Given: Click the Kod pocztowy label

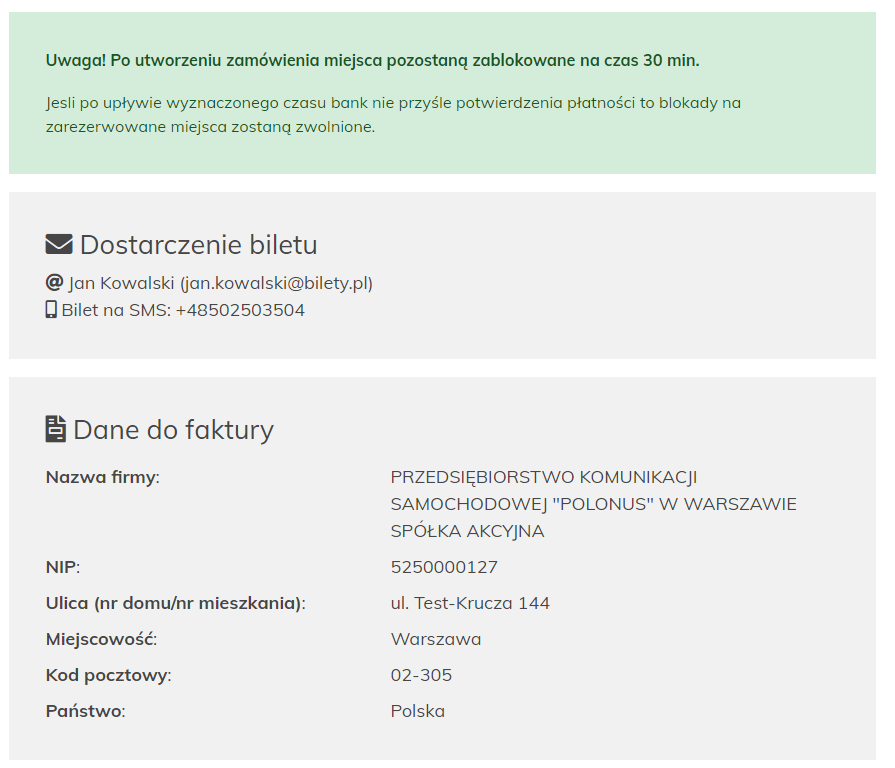Looking at the screenshot, I should (108, 675).
